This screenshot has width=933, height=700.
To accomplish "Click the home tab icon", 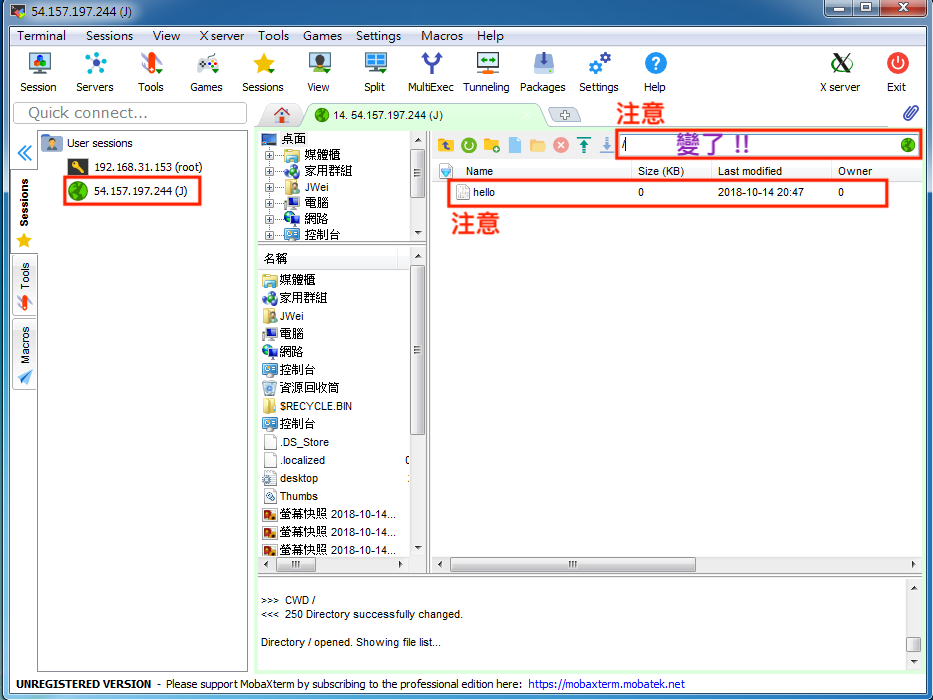I will pos(281,114).
